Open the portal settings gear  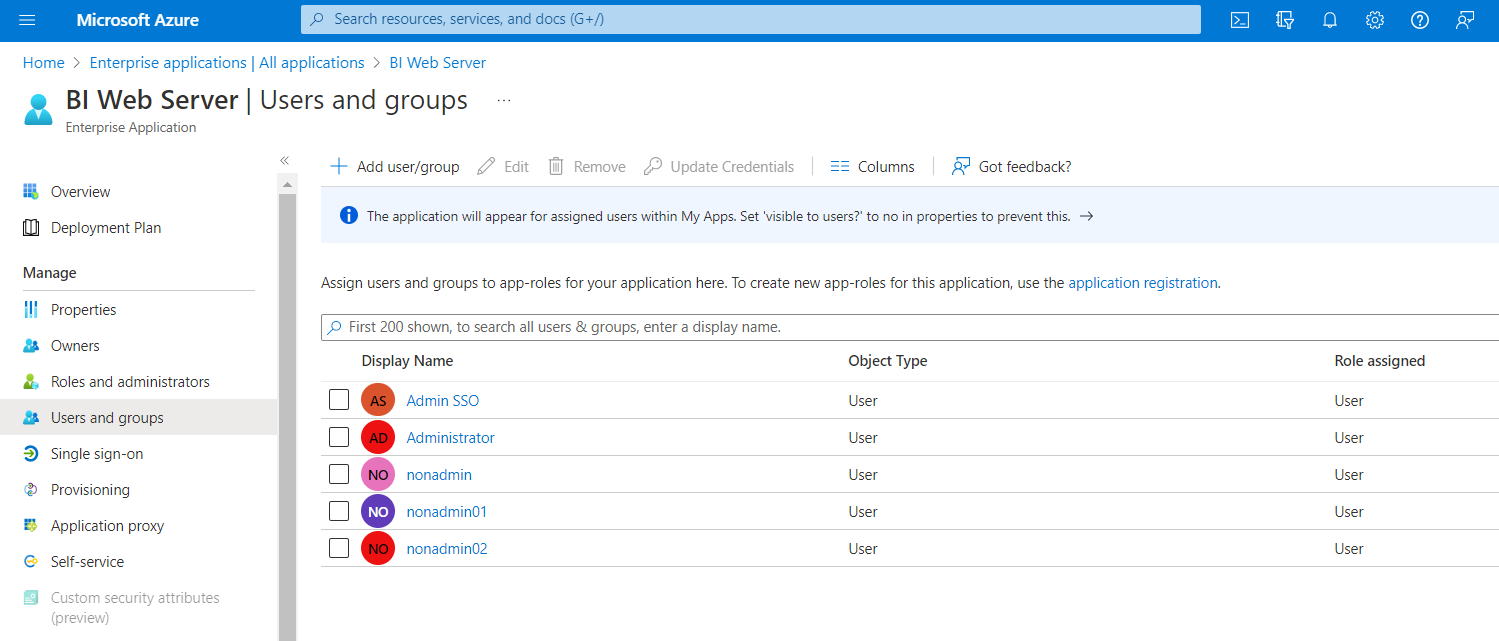1375,20
